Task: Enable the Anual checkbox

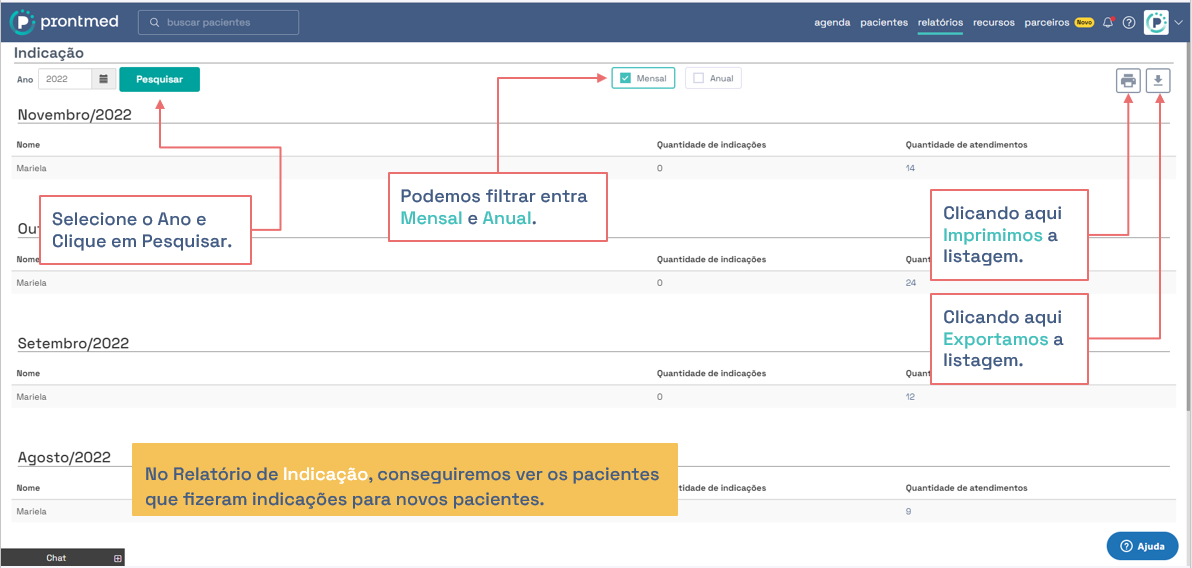Action: click(x=698, y=78)
